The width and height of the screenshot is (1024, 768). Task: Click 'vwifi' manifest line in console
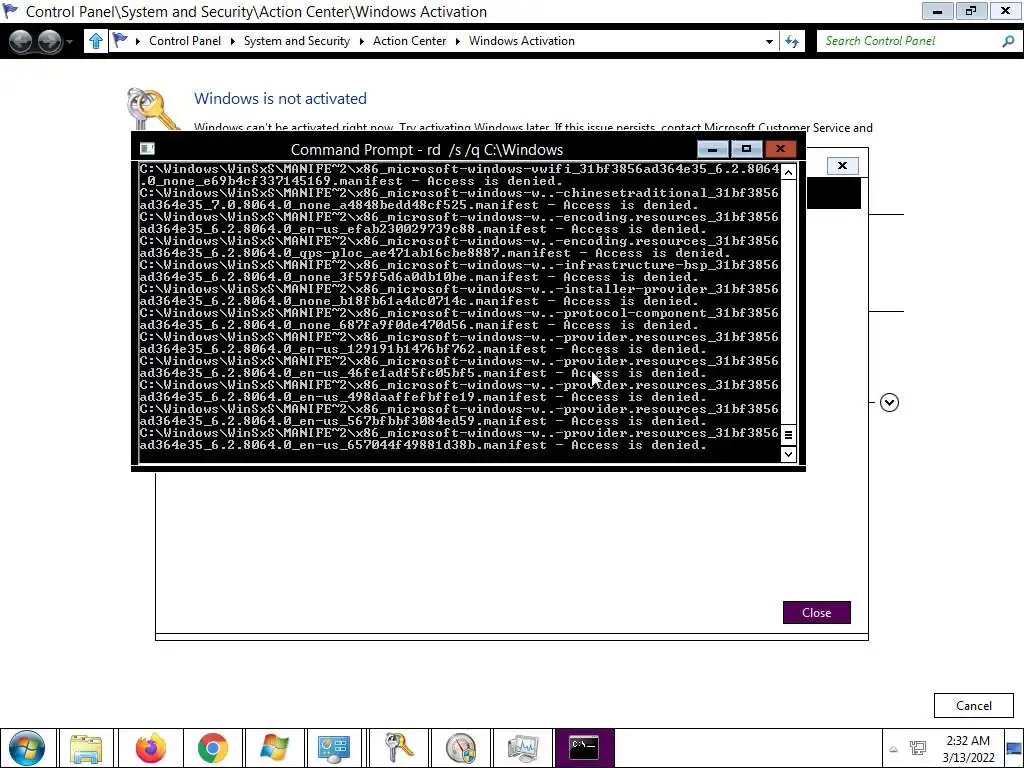[x=459, y=175]
